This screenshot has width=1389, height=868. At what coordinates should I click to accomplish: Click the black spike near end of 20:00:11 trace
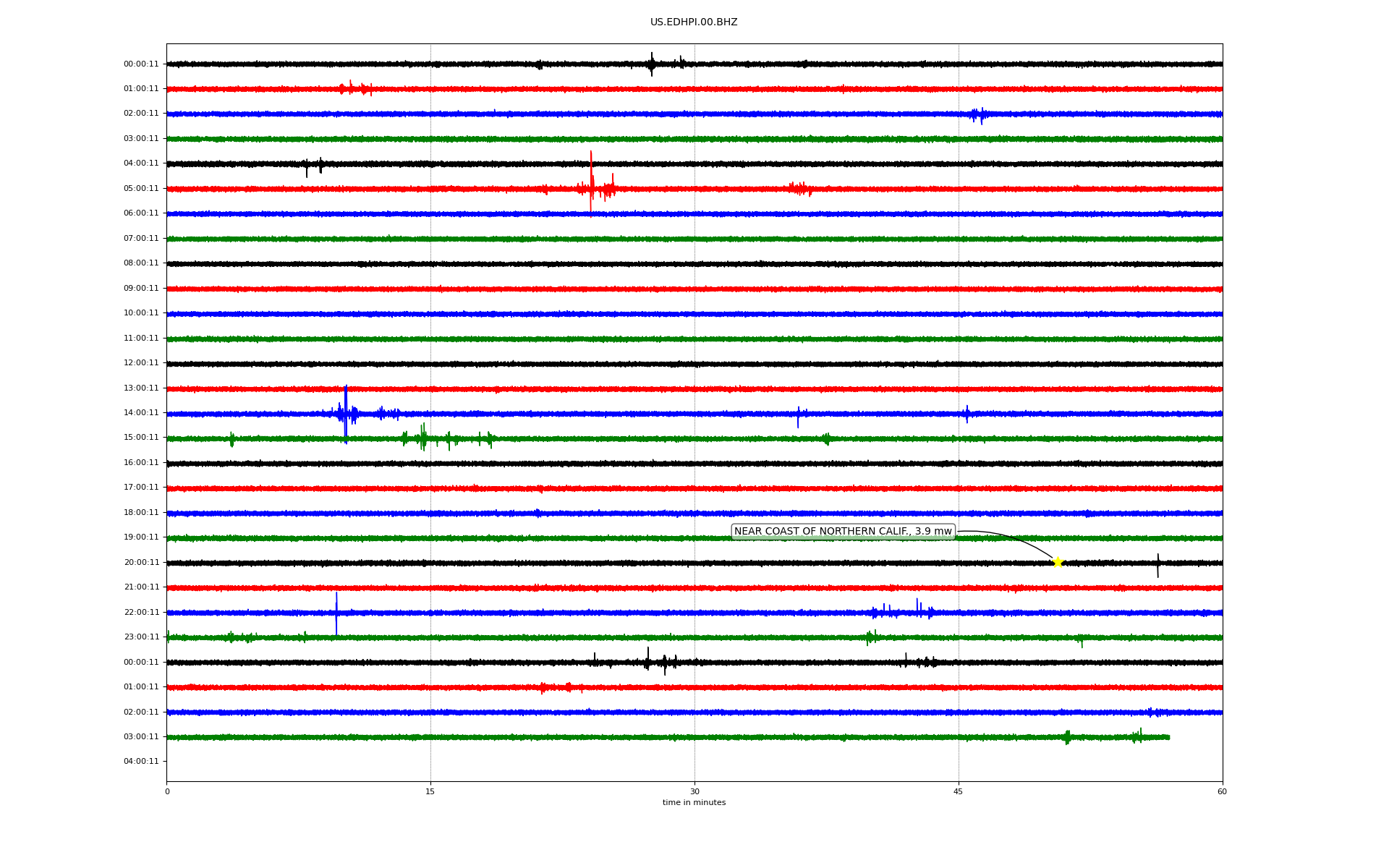[1157, 566]
